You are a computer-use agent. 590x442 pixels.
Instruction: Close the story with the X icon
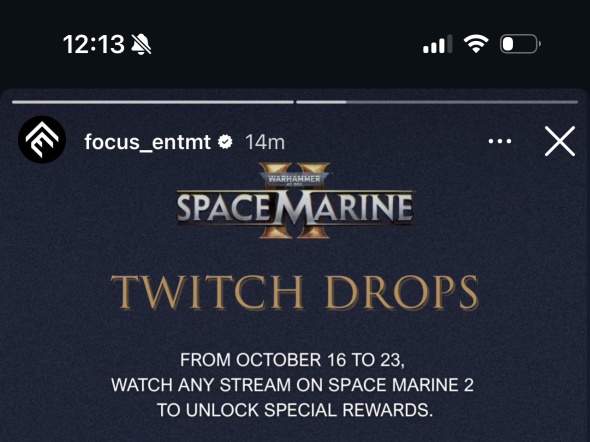click(x=560, y=141)
